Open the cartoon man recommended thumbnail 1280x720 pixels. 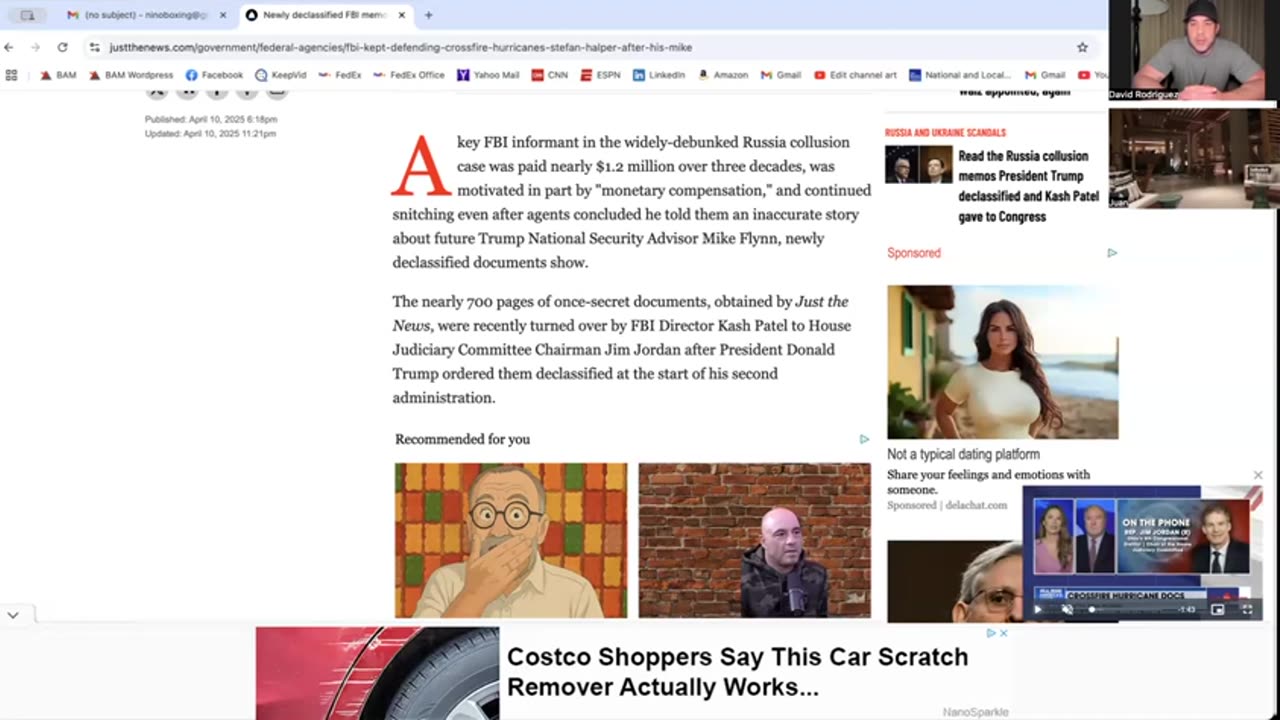(x=511, y=540)
